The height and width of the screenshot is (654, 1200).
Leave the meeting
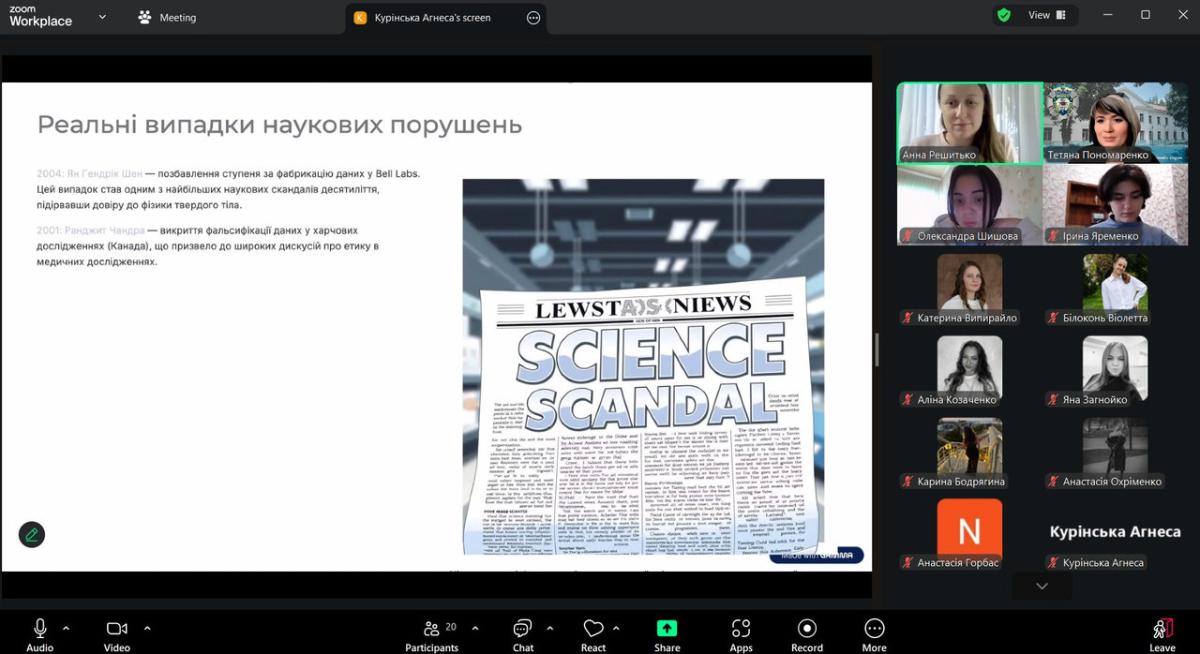click(x=1162, y=634)
